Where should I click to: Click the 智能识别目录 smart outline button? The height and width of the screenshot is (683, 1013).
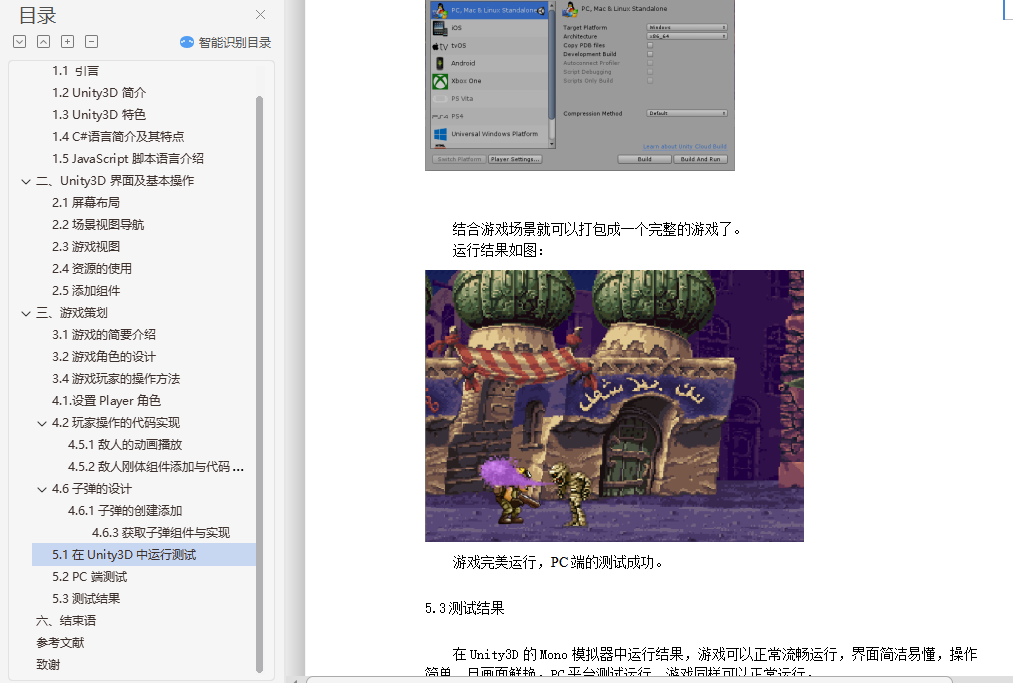[x=225, y=43]
